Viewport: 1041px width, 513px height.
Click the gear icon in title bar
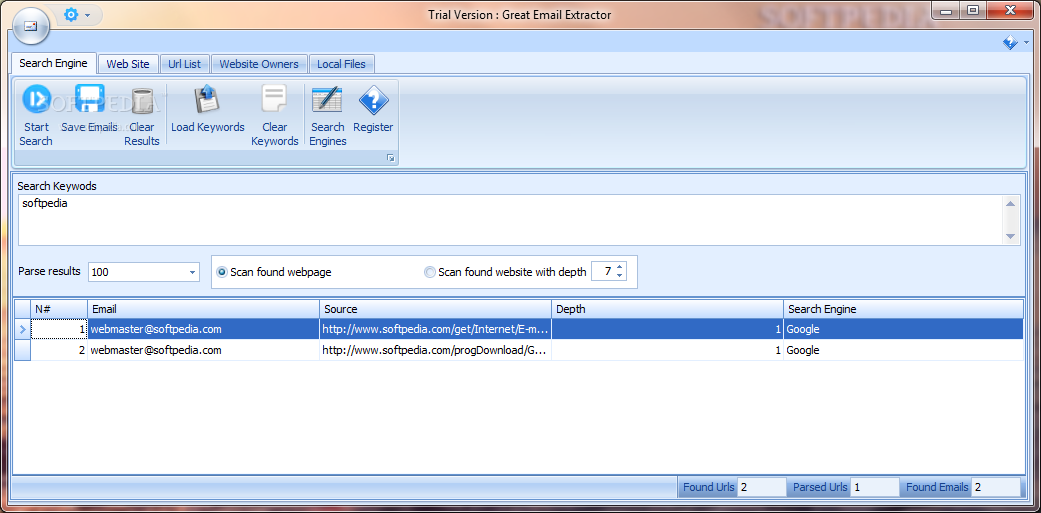[71, 14]
